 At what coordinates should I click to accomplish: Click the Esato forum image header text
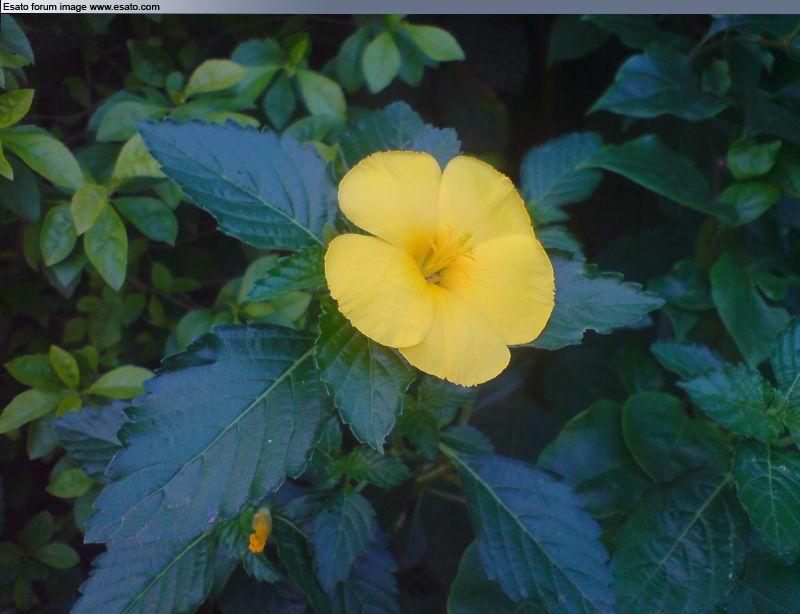click(x=82, y=7)
